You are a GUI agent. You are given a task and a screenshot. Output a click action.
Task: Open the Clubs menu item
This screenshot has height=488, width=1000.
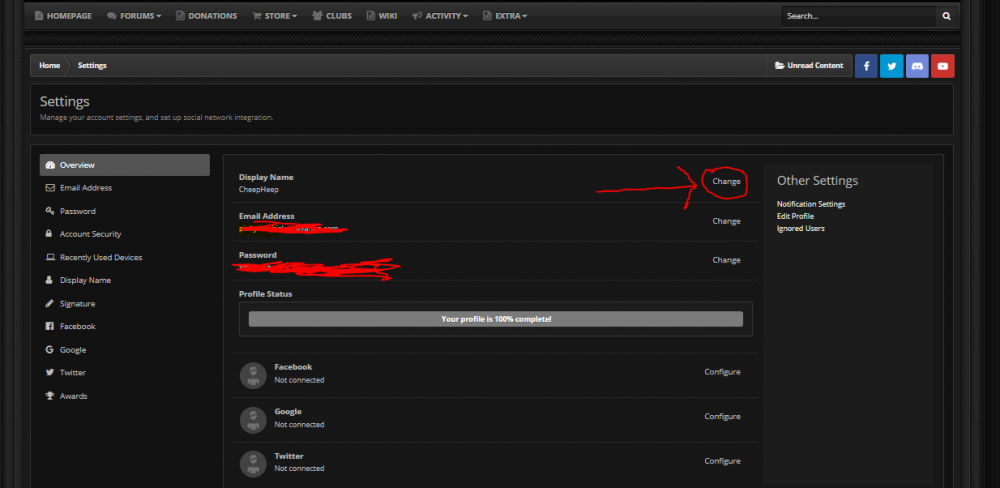tap(332, 16)
